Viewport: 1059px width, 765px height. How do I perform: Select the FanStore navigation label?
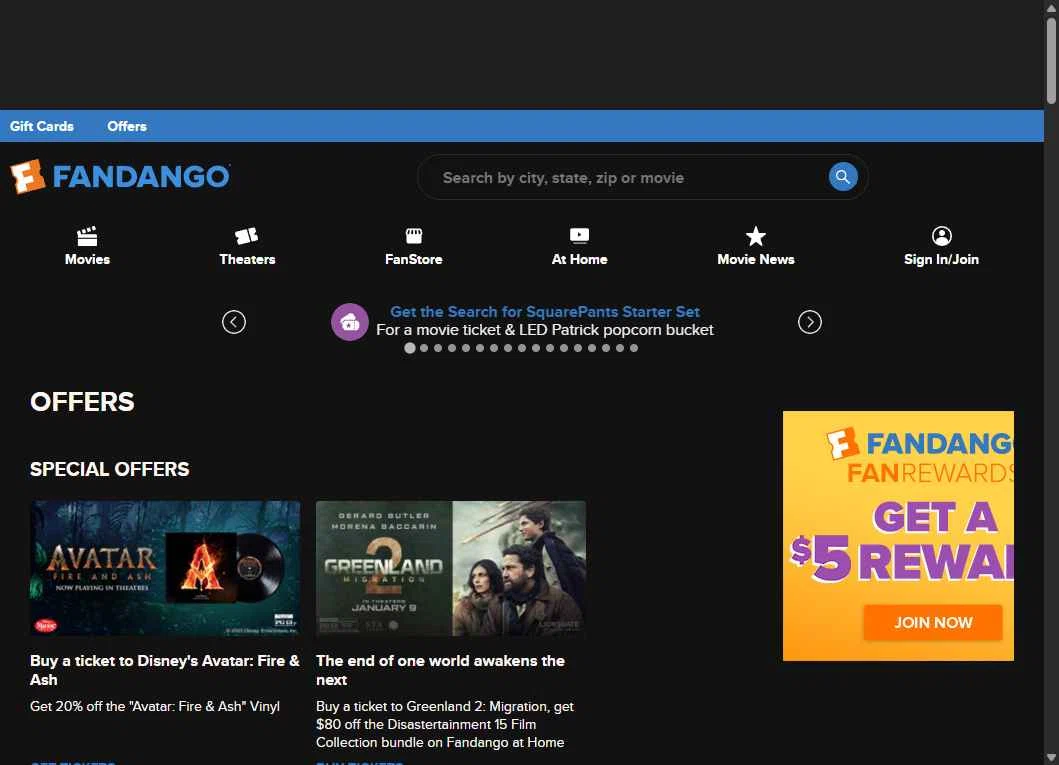[413, 259]
